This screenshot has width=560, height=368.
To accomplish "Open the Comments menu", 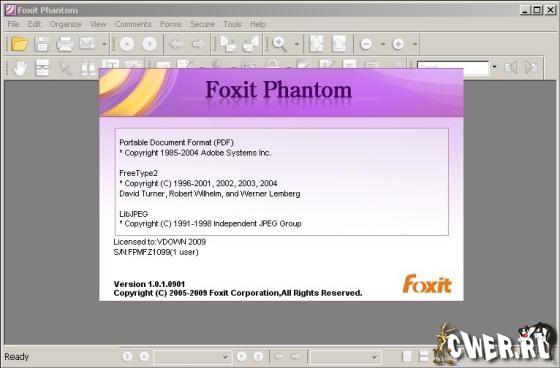I will pos(133,24).
